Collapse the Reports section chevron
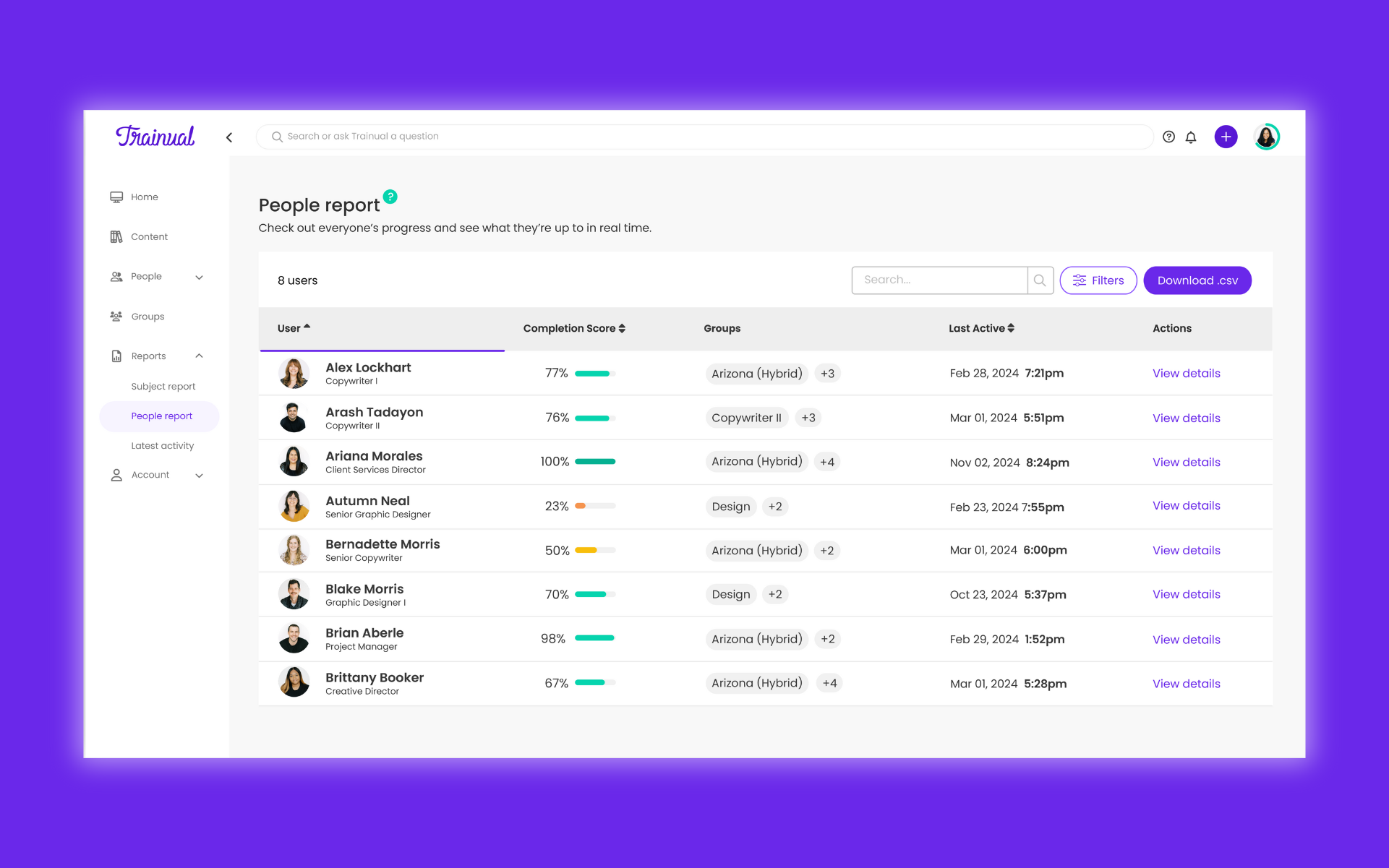1389x868 pixels. coord(200,356)
